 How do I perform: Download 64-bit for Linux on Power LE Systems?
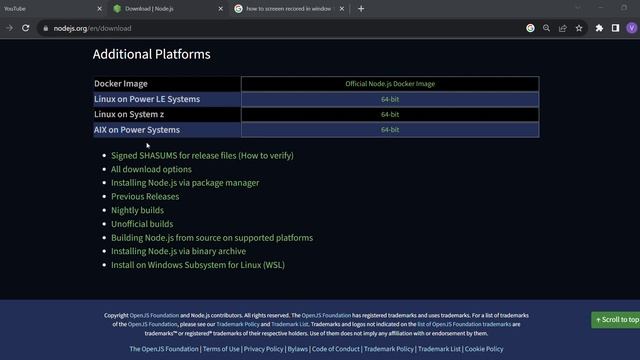390,99
